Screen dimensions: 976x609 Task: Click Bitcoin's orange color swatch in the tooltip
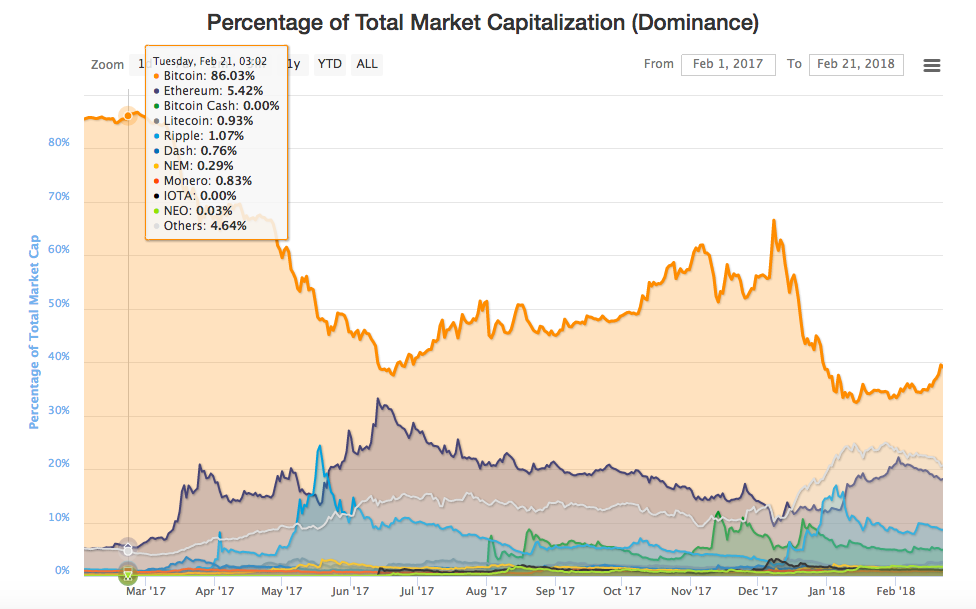pos(156,75)
